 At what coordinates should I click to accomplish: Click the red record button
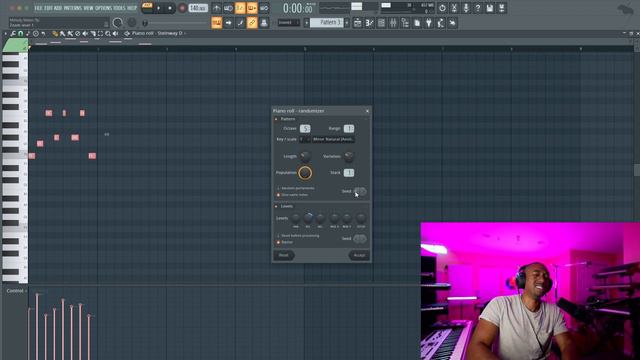click(x=182, y=8)
